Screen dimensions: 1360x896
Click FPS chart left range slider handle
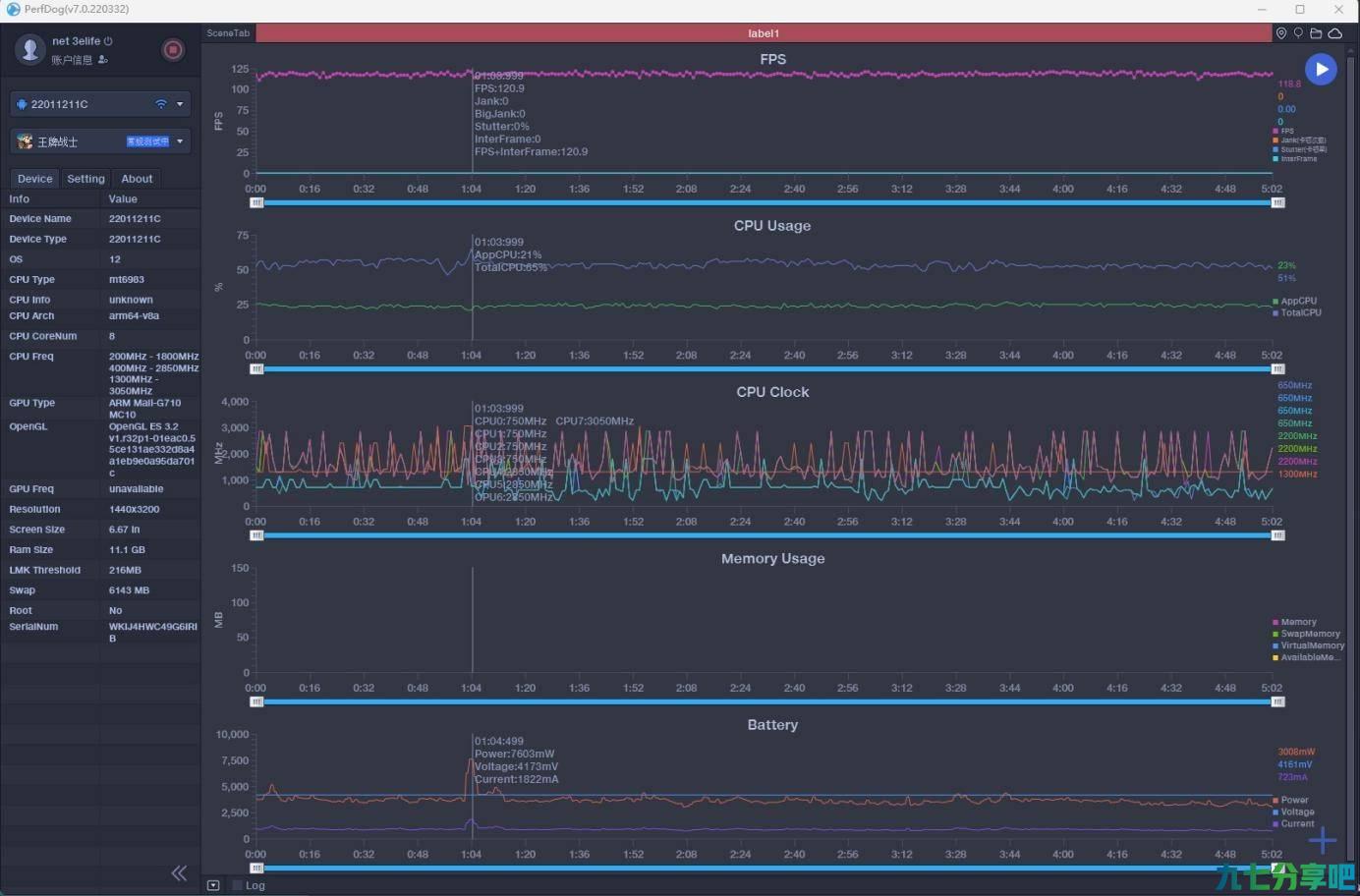[256, 202]
